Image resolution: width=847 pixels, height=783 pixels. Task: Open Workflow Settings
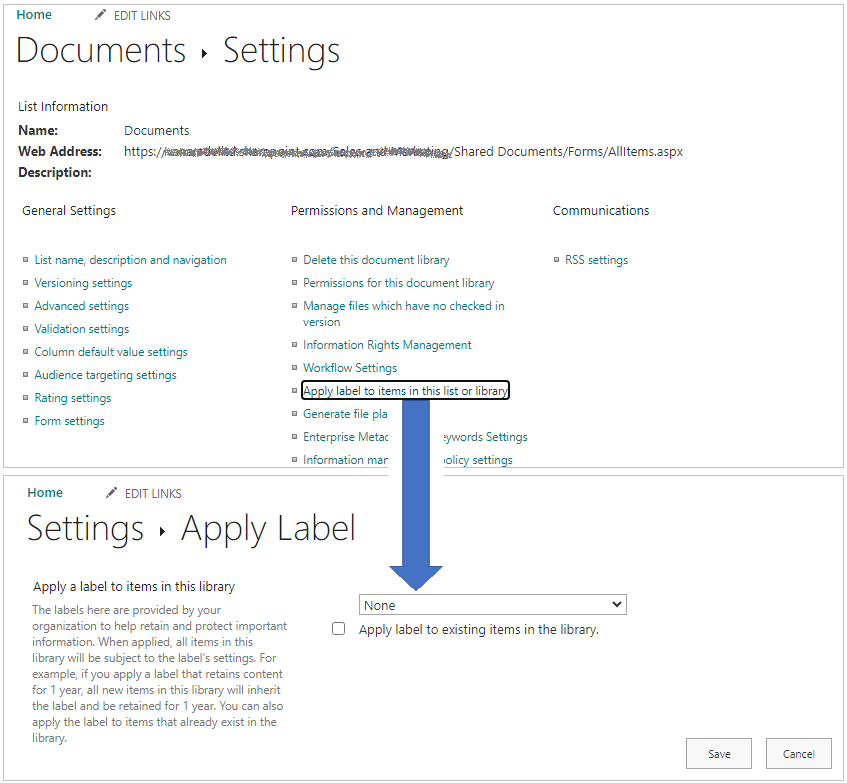tap(350, 367)
